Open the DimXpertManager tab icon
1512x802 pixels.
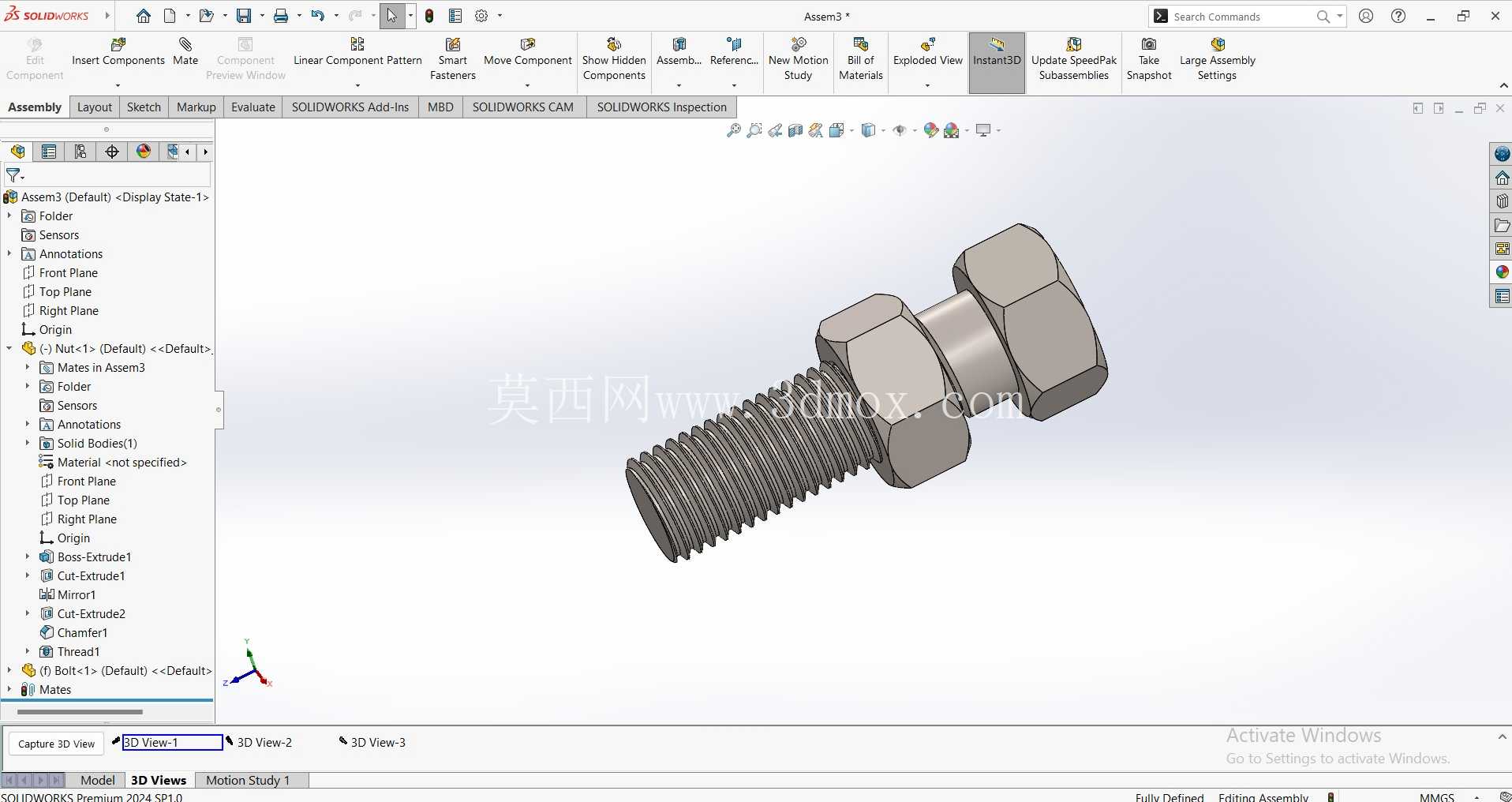click(x=112, y=152)
